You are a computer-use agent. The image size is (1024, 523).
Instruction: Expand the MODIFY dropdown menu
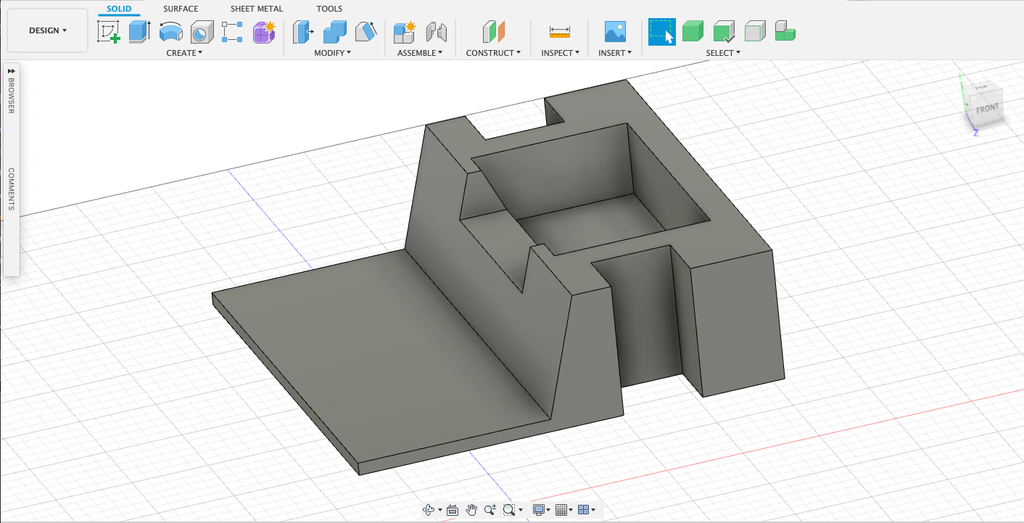coord(332,53)
